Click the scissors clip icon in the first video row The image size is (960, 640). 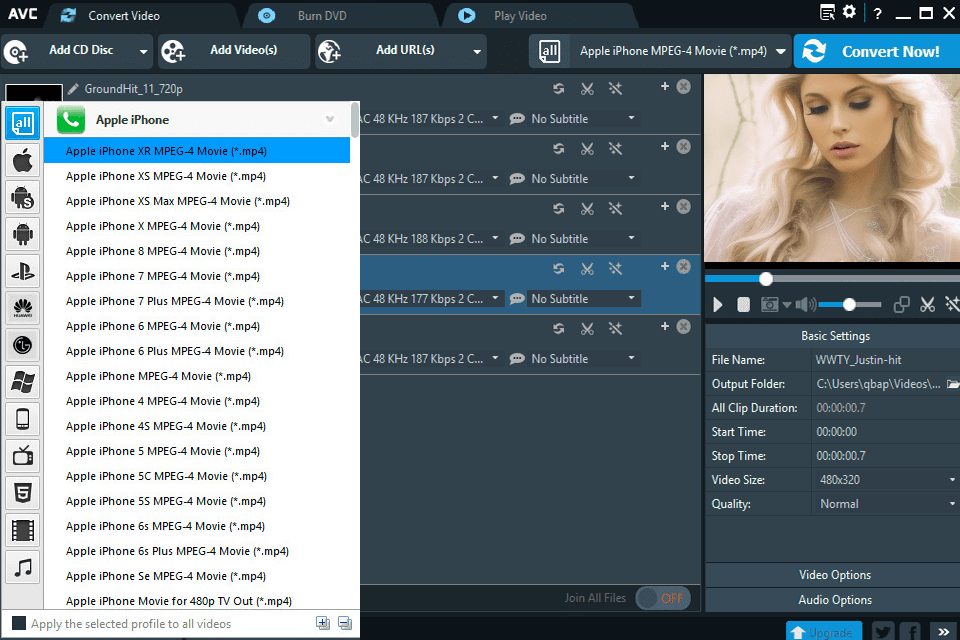tap(587, 89)
